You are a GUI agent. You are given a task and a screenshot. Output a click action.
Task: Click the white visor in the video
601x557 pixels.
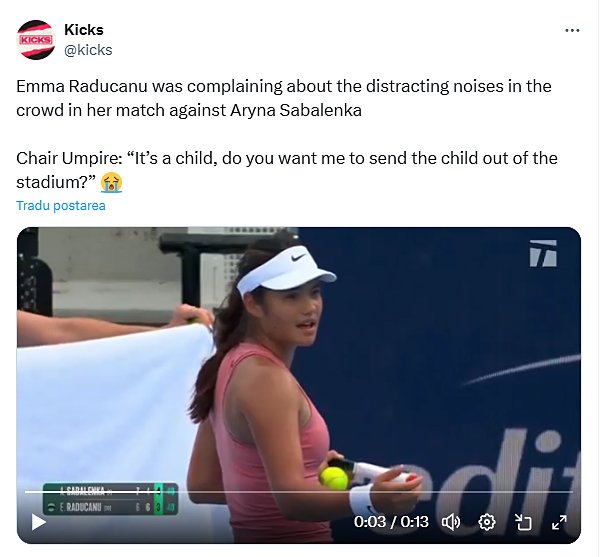click(x=286, y=271)
